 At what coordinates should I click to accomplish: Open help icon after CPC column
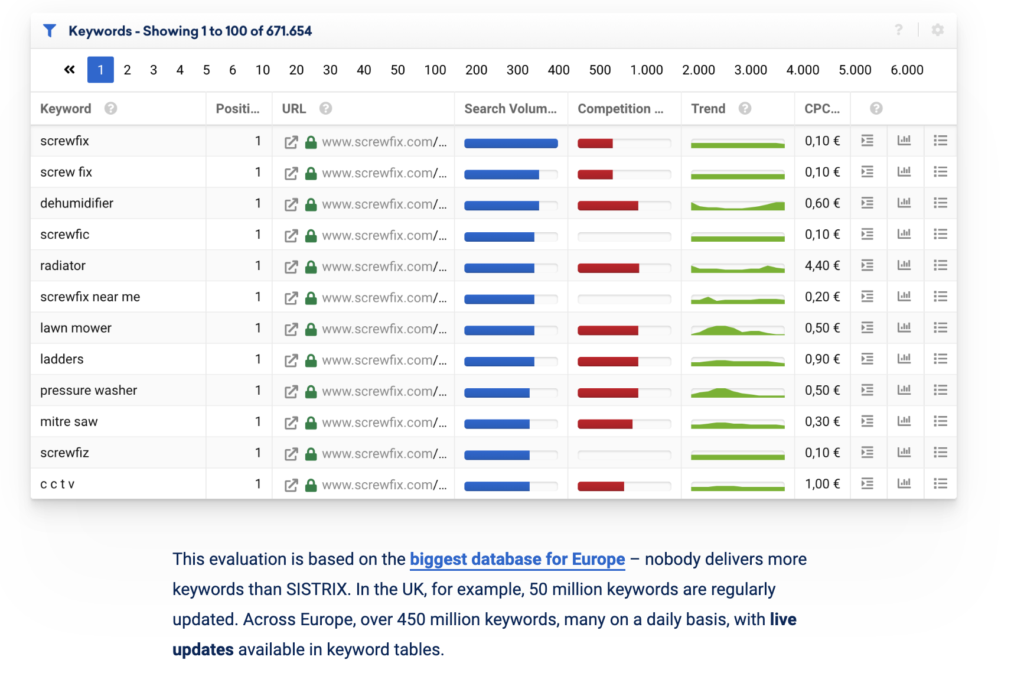coord(876,108)
